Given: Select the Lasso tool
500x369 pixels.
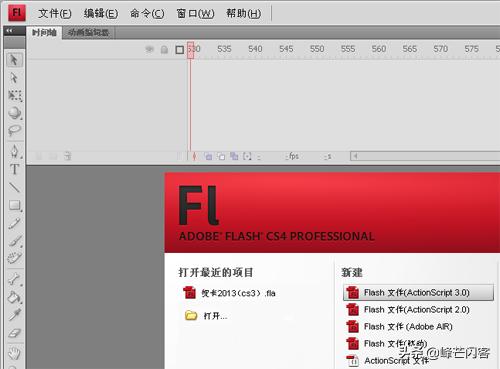Looking at the screenshot, I should (x=15, y=131).
